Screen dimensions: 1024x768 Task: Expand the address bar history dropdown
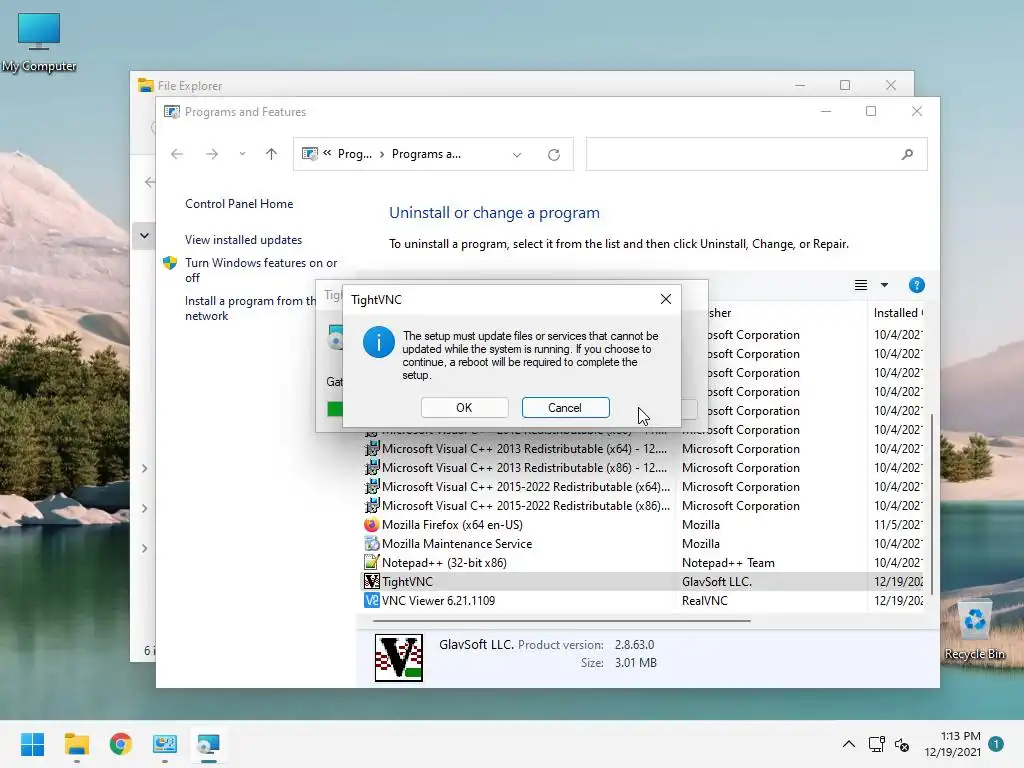[x=517, y=155]
